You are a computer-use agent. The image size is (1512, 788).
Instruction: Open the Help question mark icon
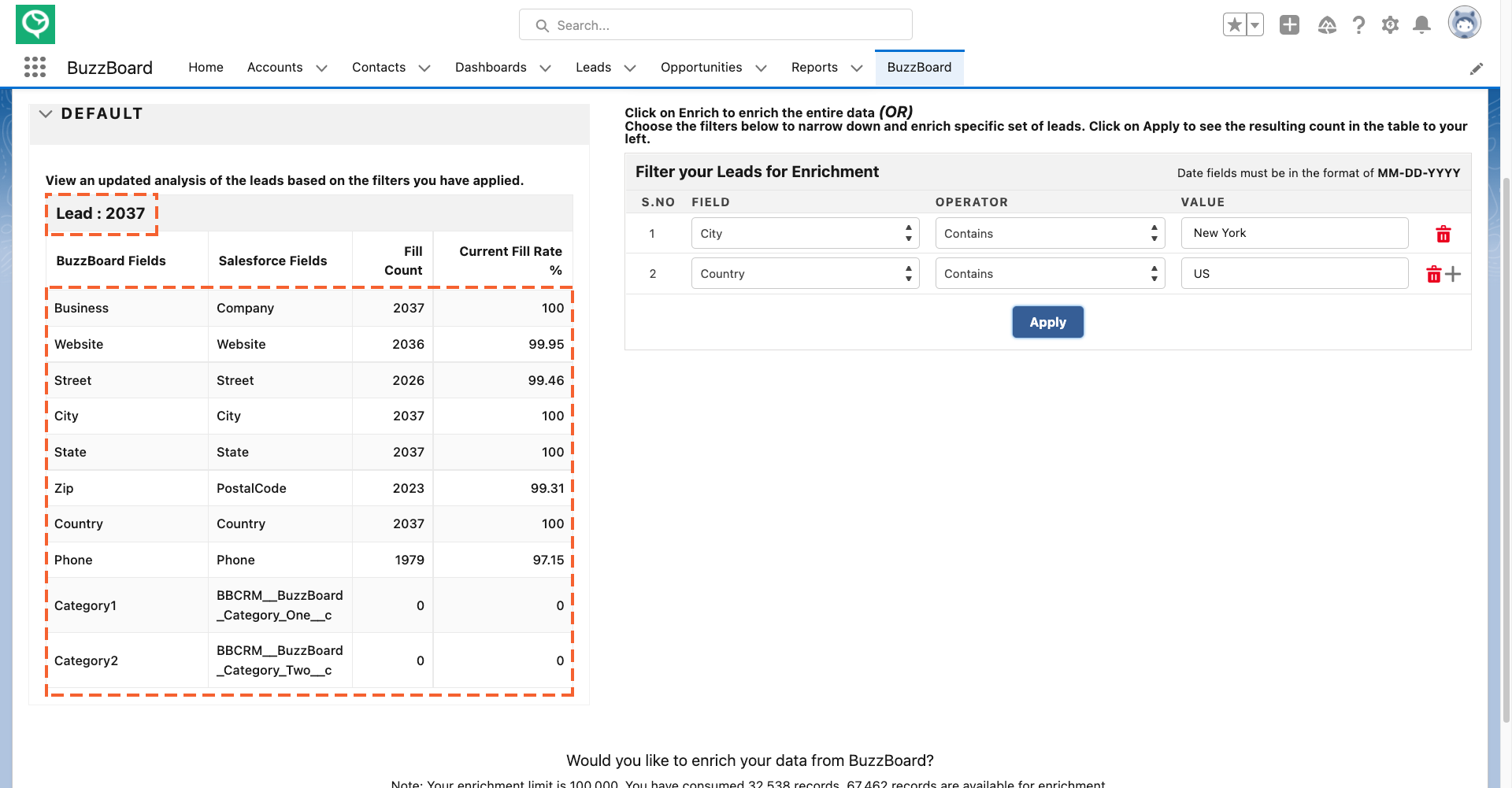click(x=1358, y=25)
